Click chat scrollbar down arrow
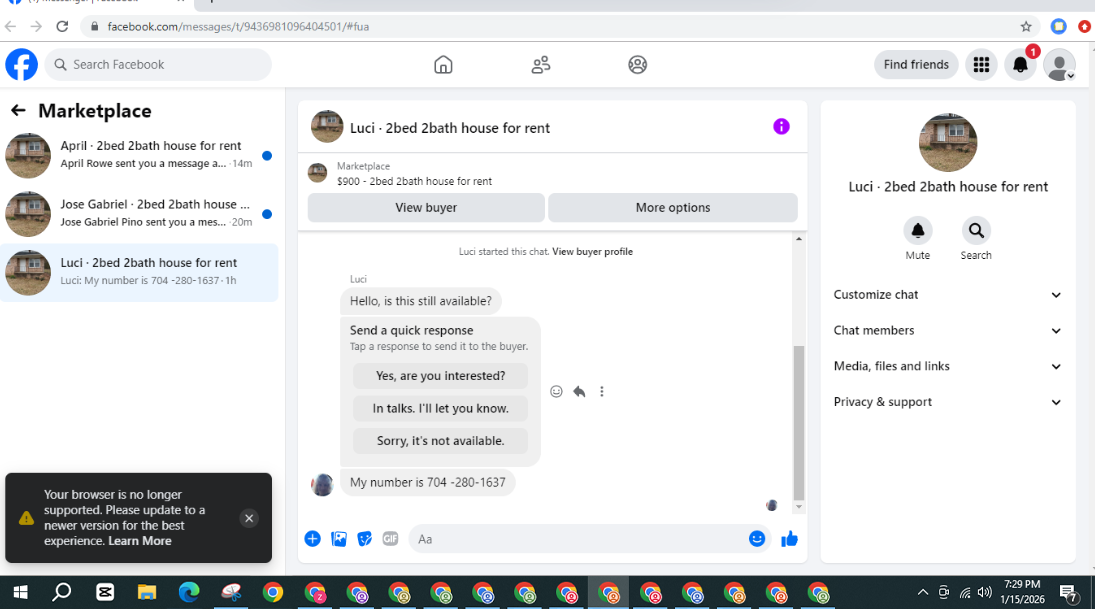Viewport: 1095px width, 609px height. tap(799, 507)
